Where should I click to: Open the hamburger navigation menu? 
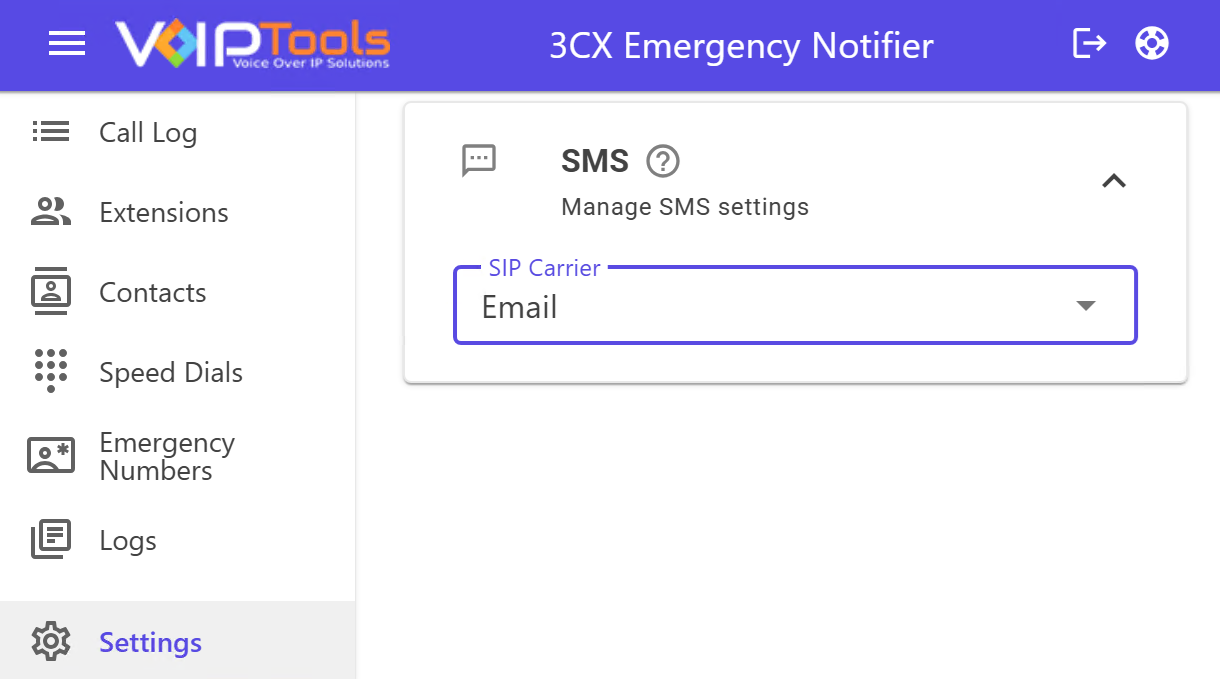[x=67, y=44]
